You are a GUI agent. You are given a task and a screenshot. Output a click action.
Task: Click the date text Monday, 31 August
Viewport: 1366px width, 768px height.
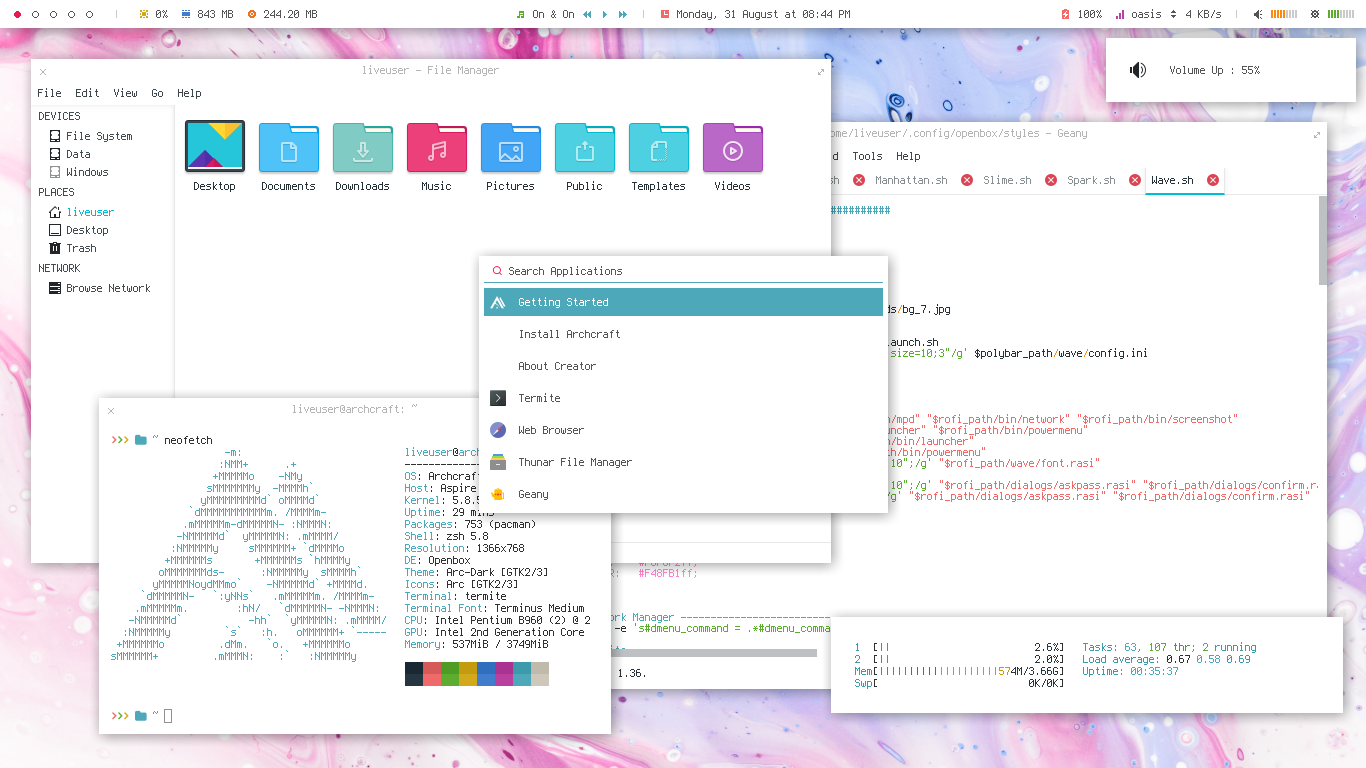728,14
